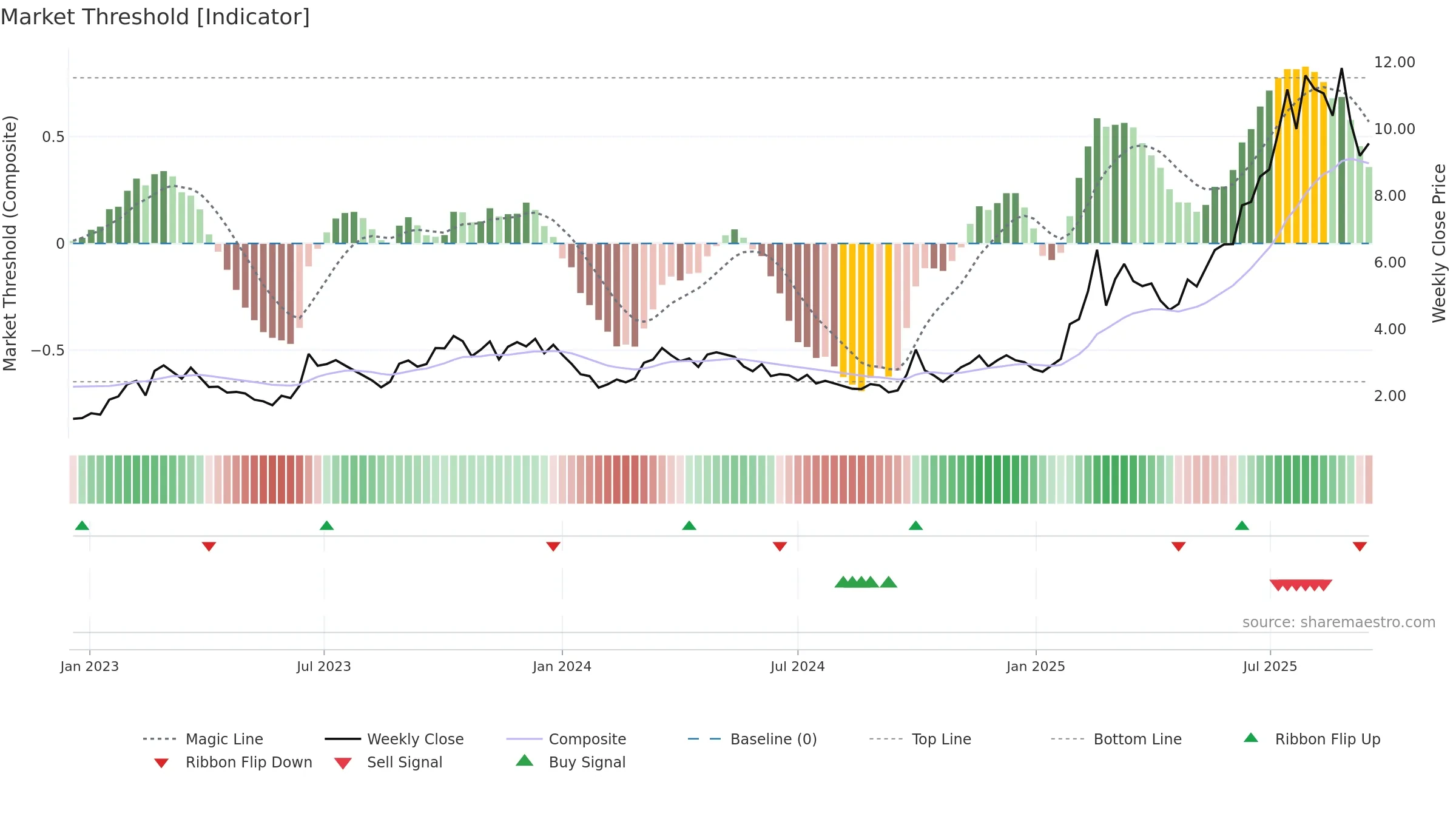Click the Market Threshold [Indicator] chart title
Viewport: 1456px width, 819px height.
point(155,17)
